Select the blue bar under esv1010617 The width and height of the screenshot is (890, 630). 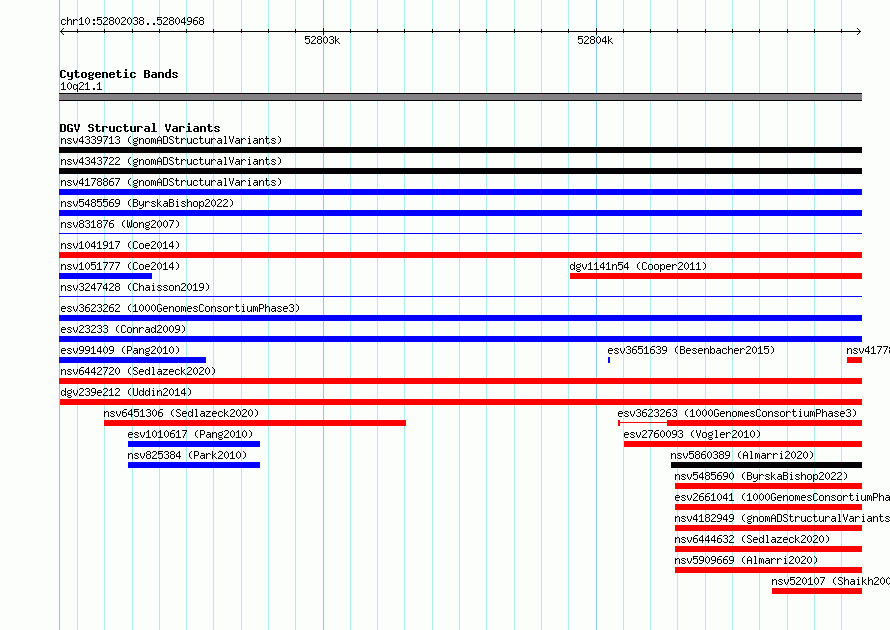point(194,444)
